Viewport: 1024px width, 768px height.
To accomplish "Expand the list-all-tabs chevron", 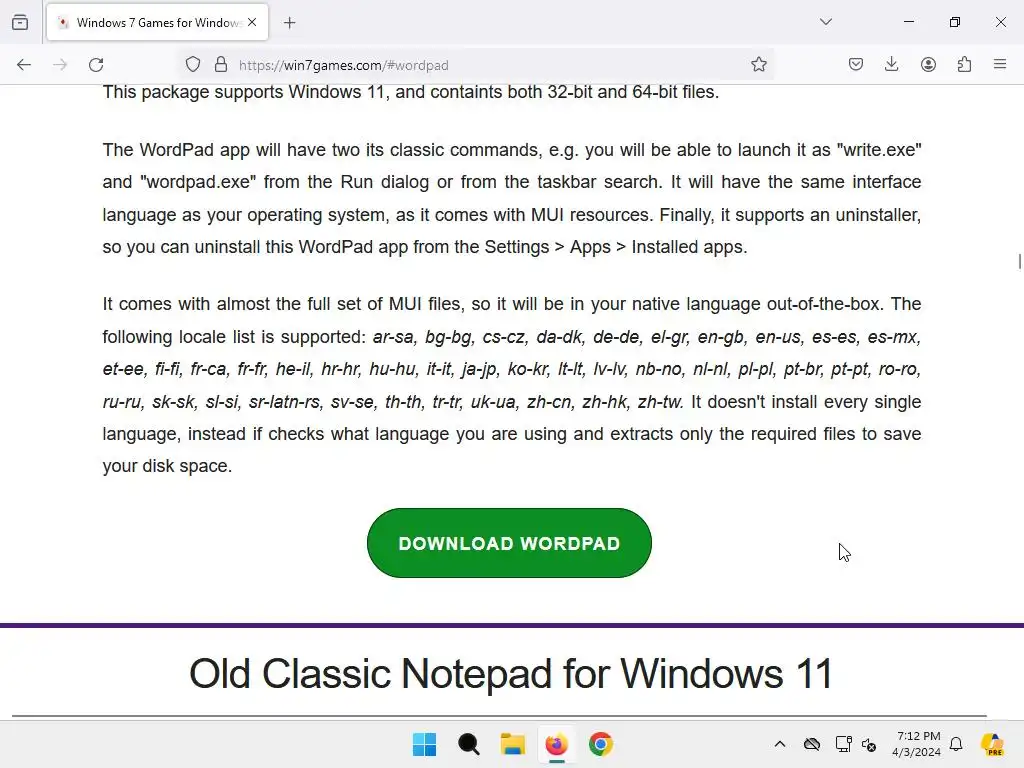I will tap(825, 22).
